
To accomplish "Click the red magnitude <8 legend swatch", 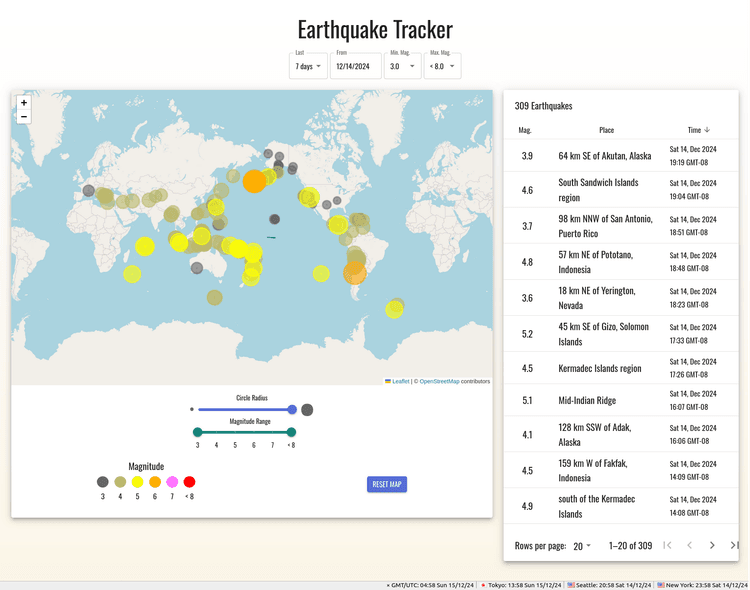I will (x=189, y=482).
